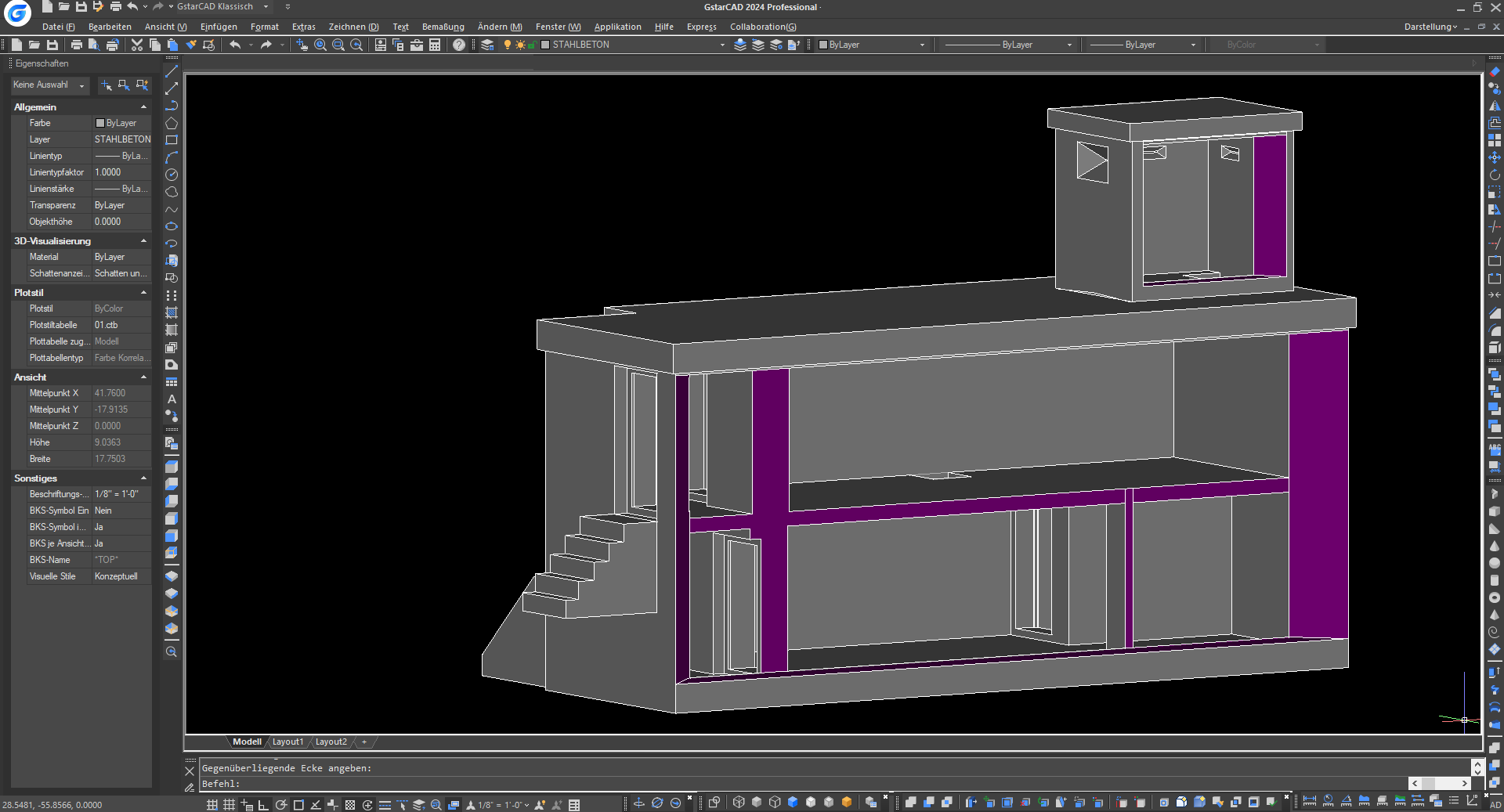Click the Farbe ByLayer color swatch
The height and width of the screenshot is (812, 1504).
tap(100, 123)
